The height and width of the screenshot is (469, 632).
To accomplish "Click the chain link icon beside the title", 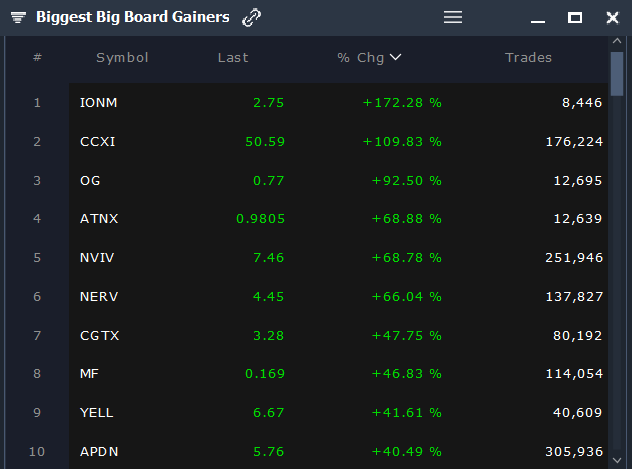I will point(252,18).
